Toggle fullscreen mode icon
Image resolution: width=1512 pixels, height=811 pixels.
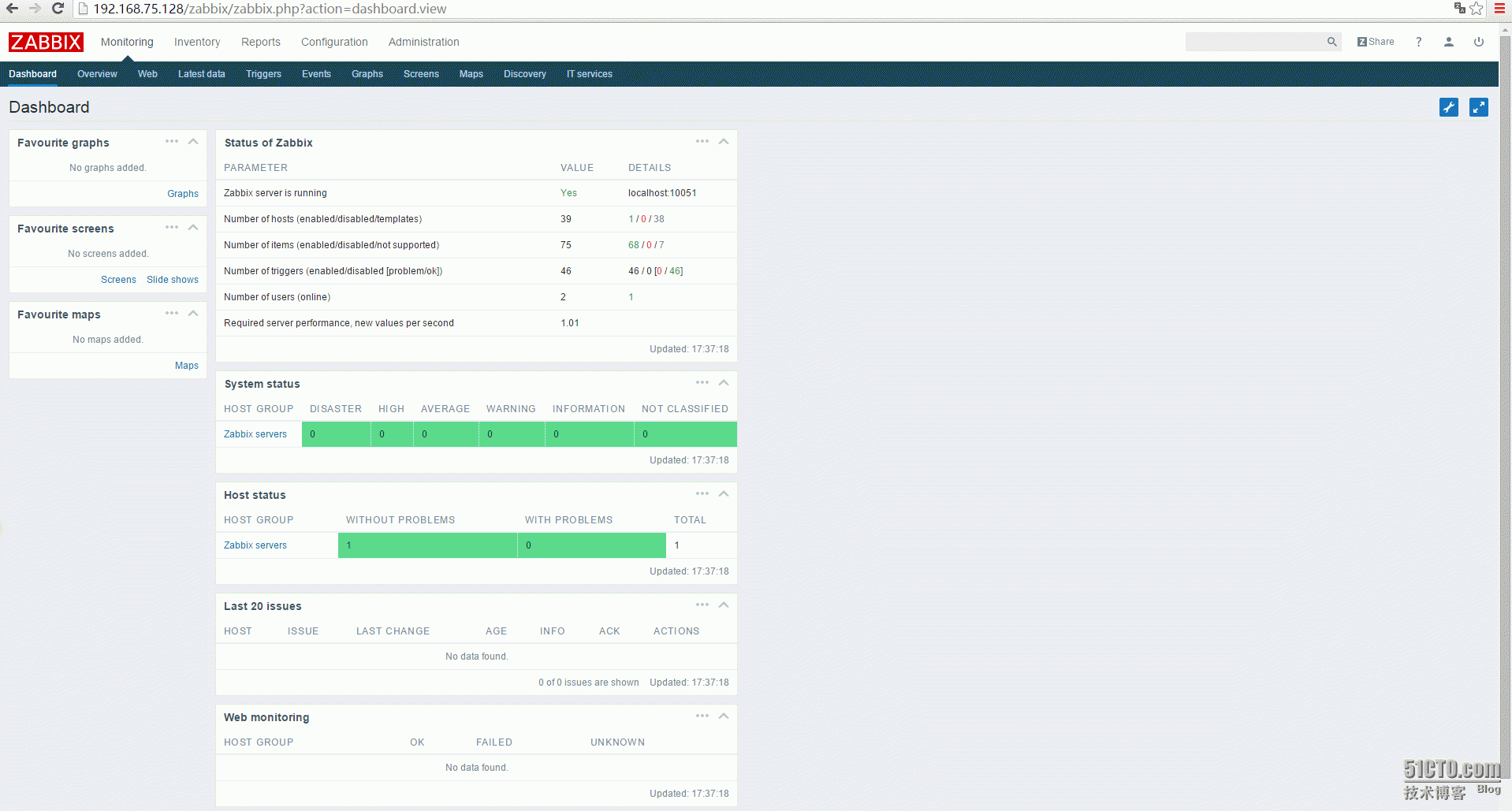click(x=1479, y=107)
